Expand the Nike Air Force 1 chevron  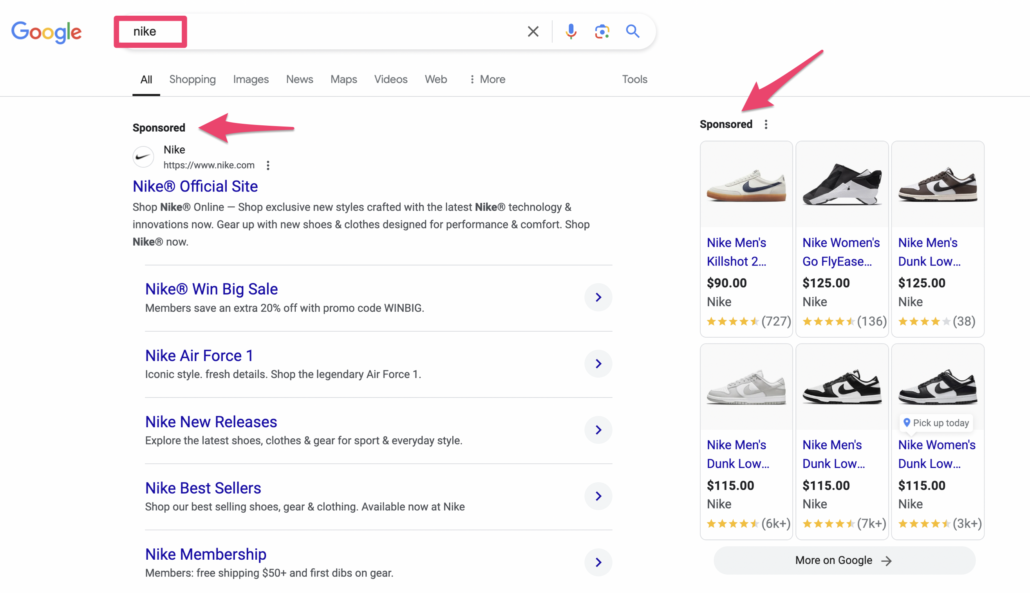pyautogui.click(x=598, y=364)
